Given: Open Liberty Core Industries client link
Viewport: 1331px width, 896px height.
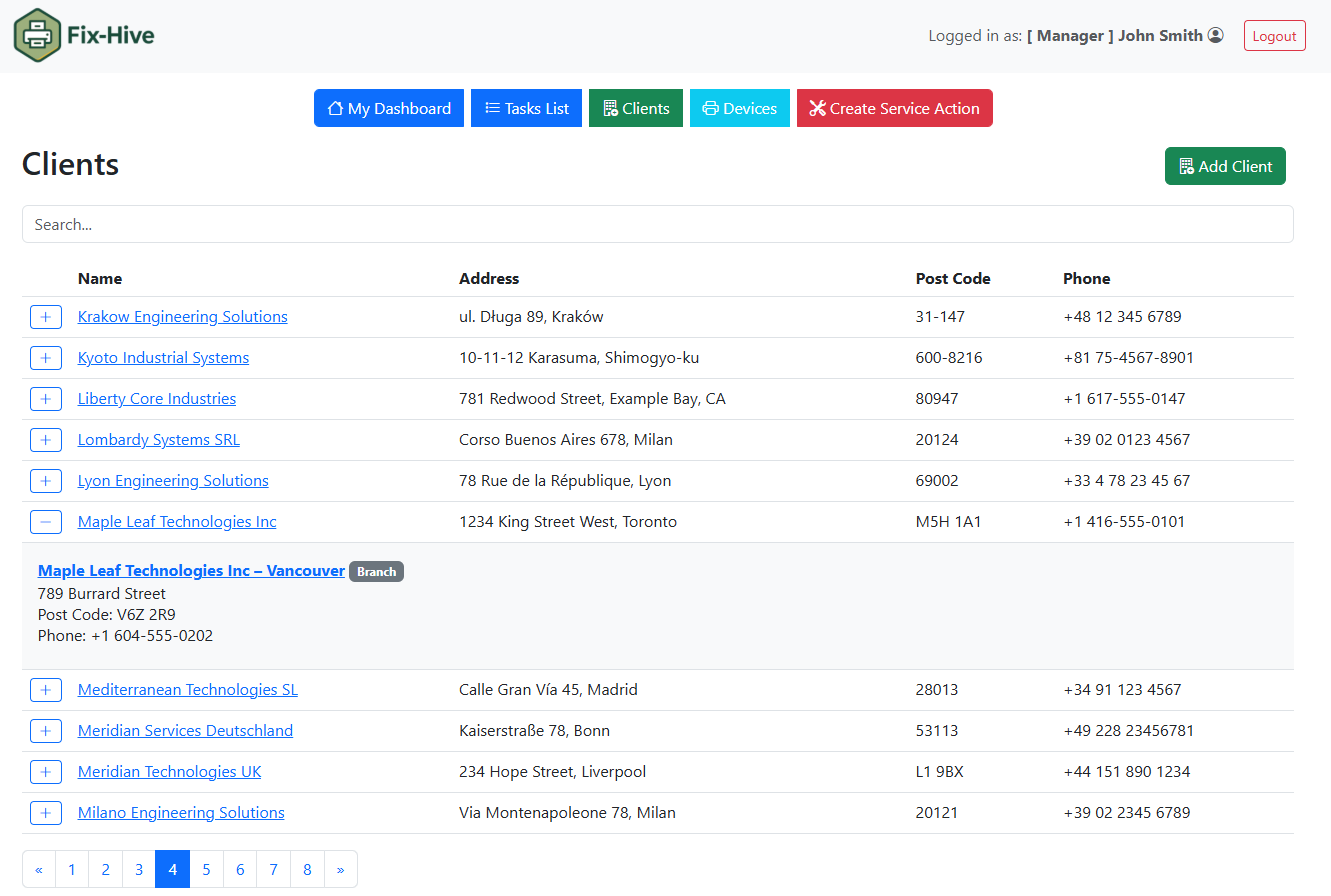Looking at the screenshot, I should pyautogui.click(x=157, y=399).
